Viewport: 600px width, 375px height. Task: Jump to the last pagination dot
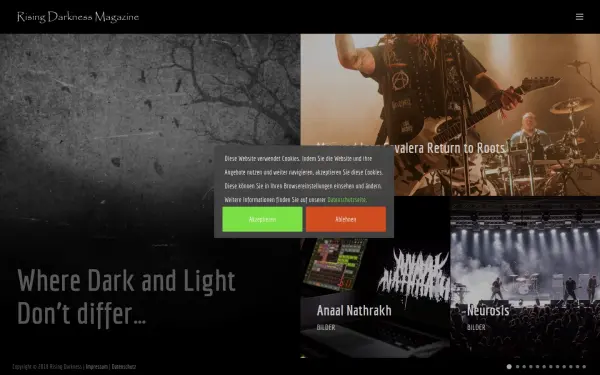coord(584,367)
